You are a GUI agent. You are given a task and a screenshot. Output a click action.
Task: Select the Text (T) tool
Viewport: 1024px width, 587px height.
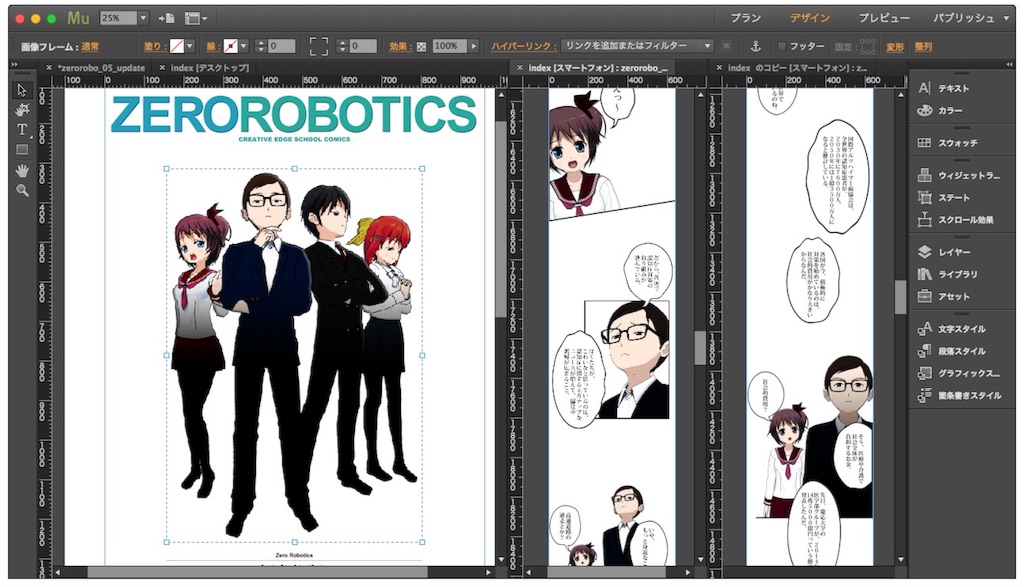(22, 129)
